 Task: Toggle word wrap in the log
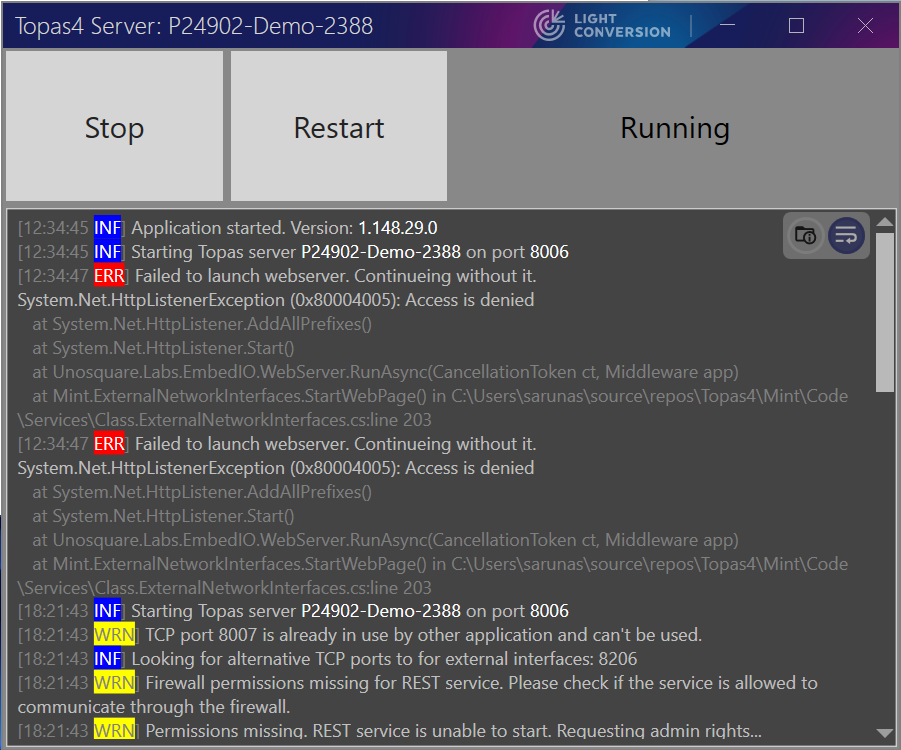click(846, 236)
